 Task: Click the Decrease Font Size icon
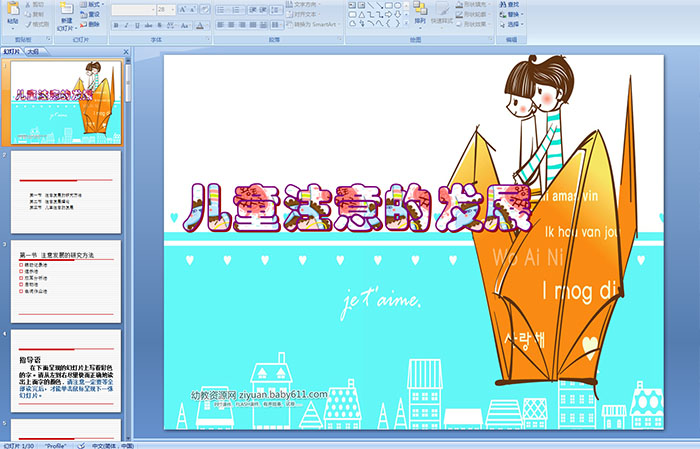click(x=192, y=10)
